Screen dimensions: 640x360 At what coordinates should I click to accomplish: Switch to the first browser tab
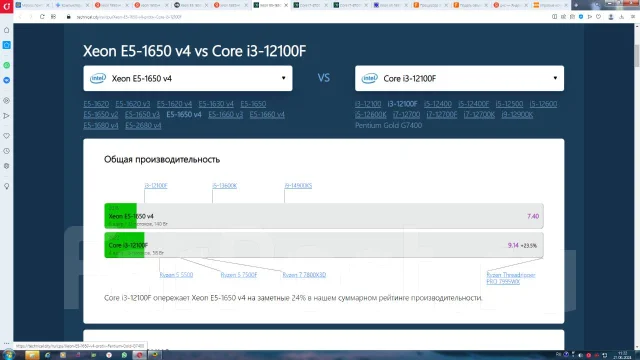tap(32, 5)
